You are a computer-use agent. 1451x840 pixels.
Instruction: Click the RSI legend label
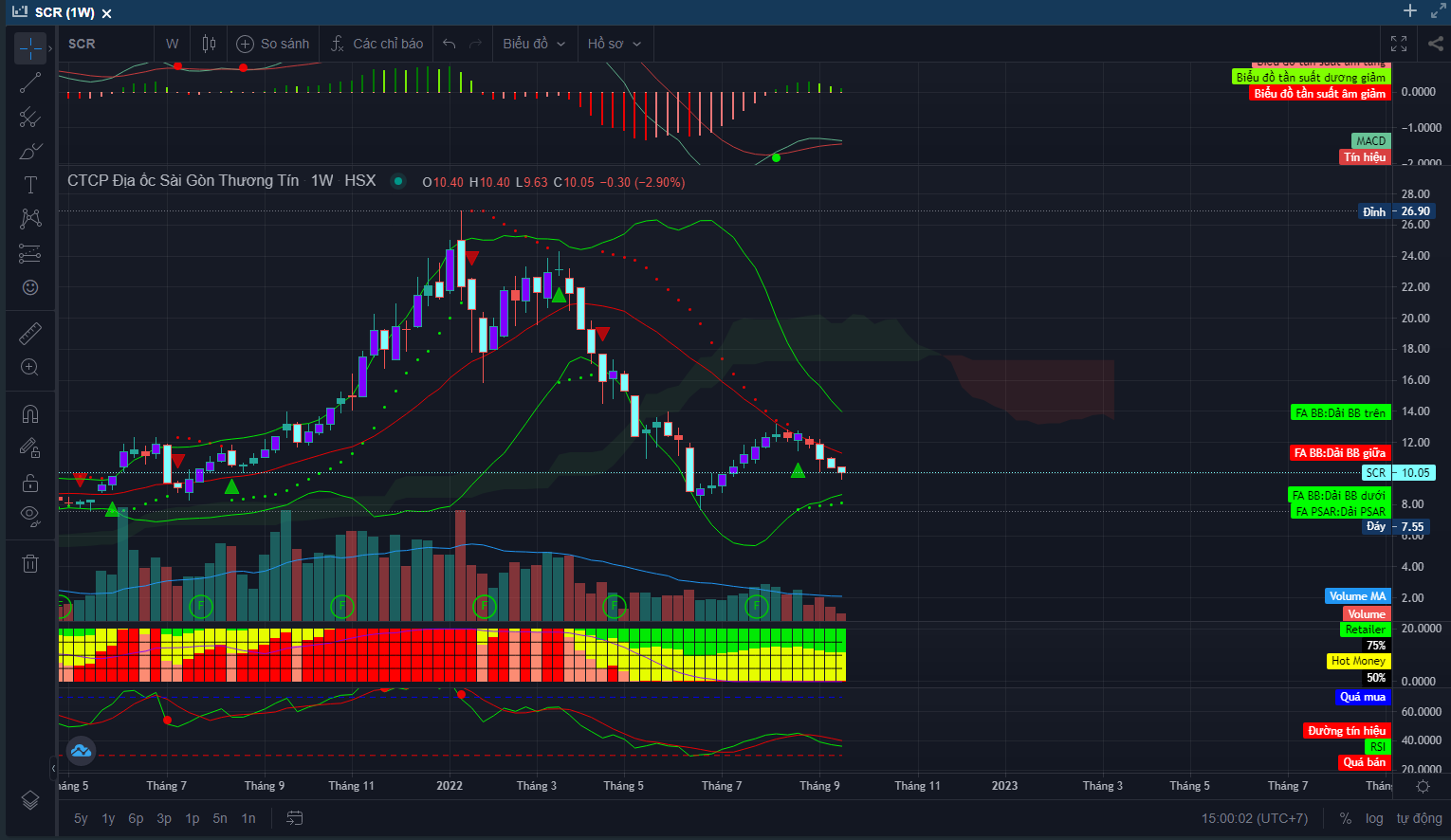(x=1378, y=747)
